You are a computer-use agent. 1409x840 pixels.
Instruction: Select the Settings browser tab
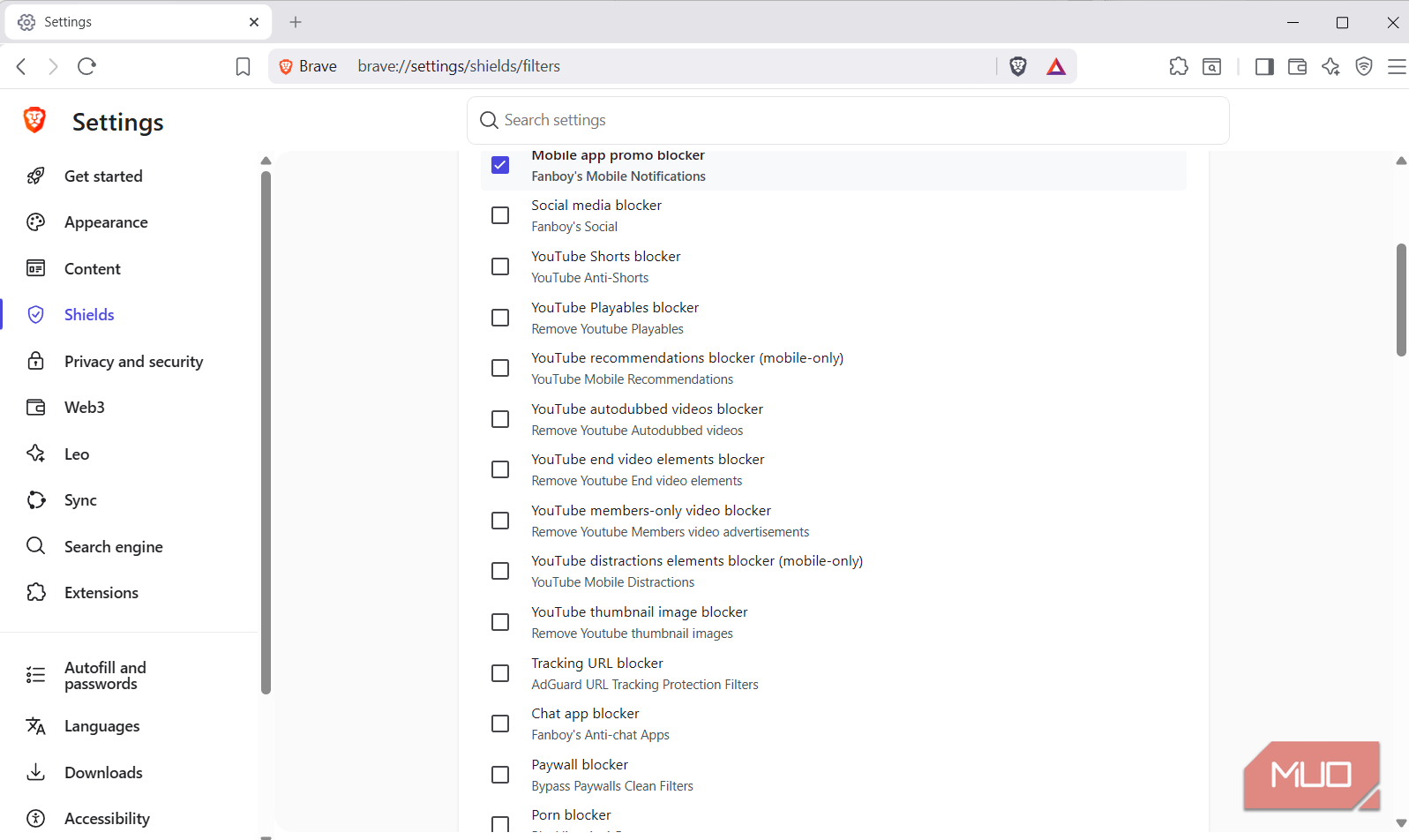coord(139,22)
